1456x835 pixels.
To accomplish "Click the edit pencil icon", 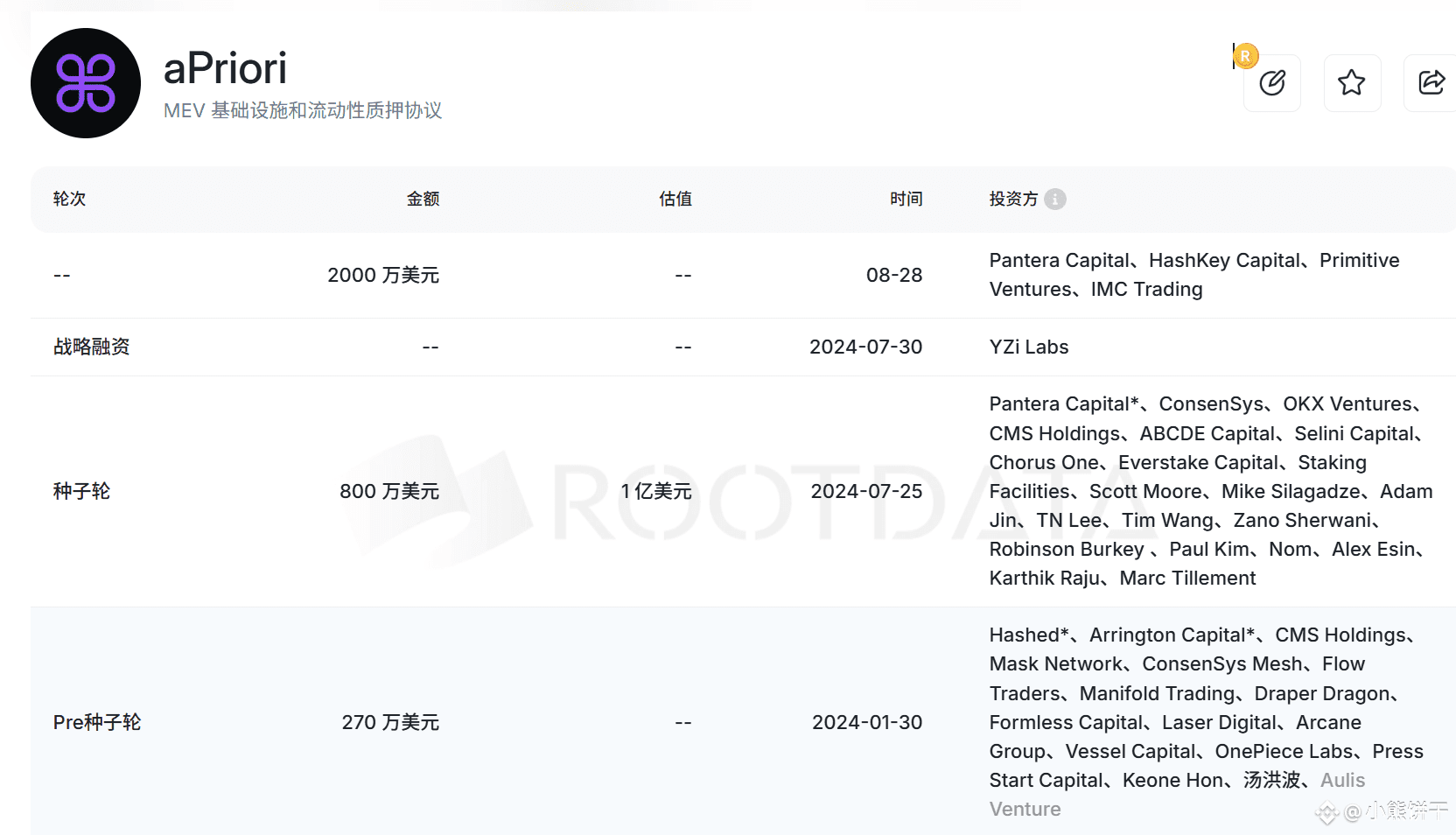I will [1271, 83].
